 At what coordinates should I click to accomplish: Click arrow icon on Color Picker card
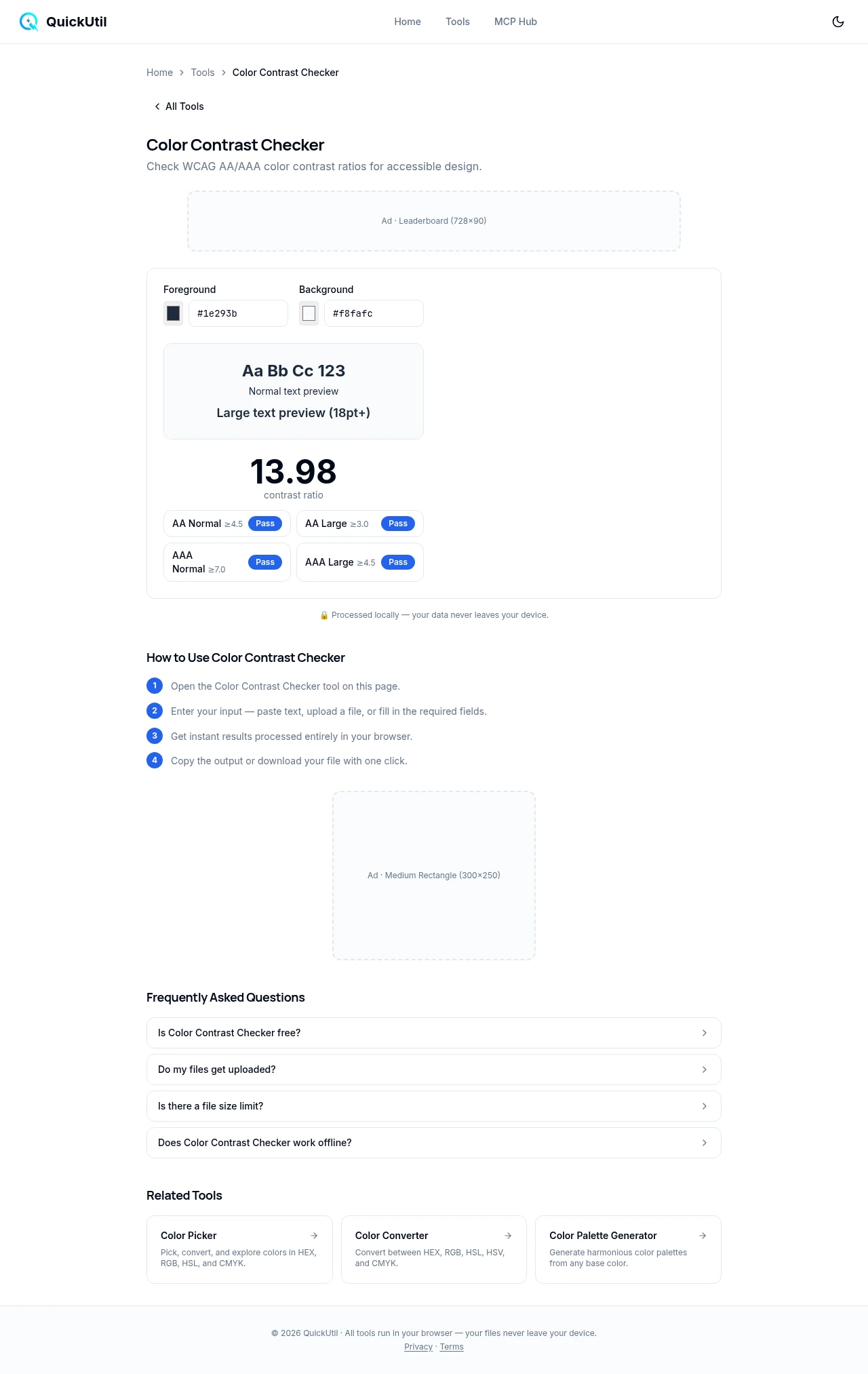point(314,1236)
